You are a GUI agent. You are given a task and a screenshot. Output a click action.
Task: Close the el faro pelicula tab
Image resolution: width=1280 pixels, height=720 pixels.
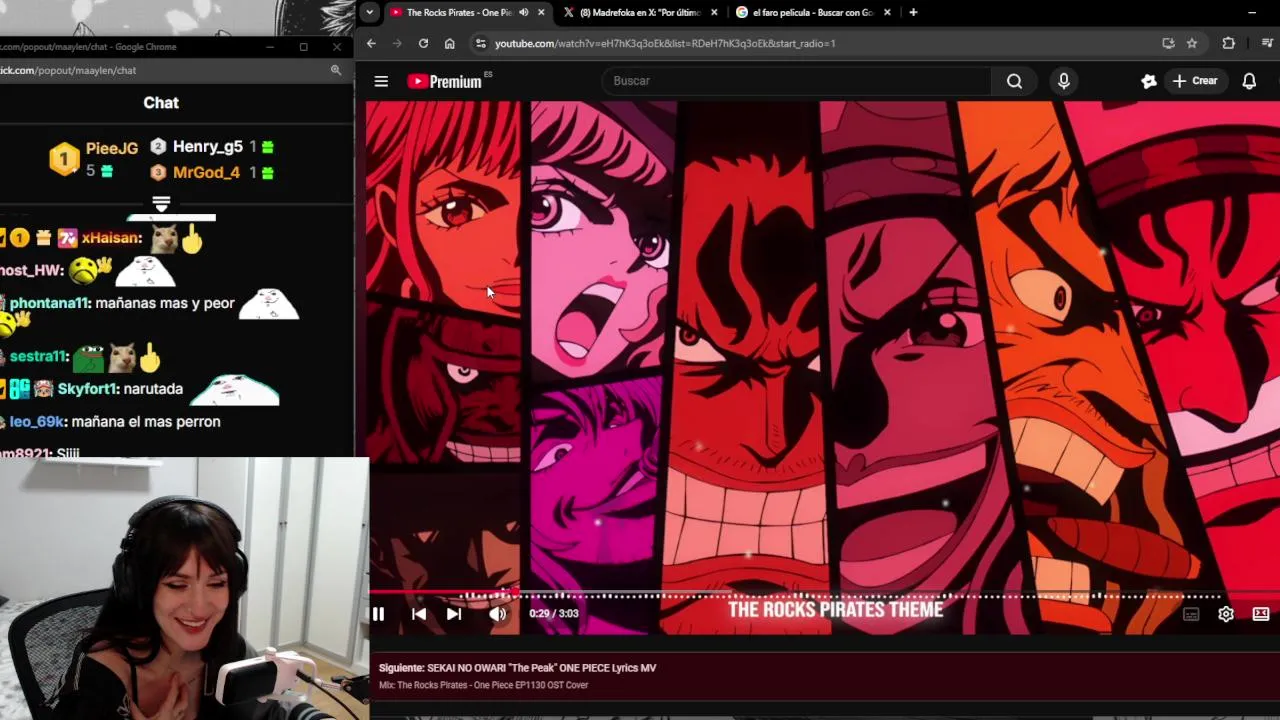click(x=888, y=12)
